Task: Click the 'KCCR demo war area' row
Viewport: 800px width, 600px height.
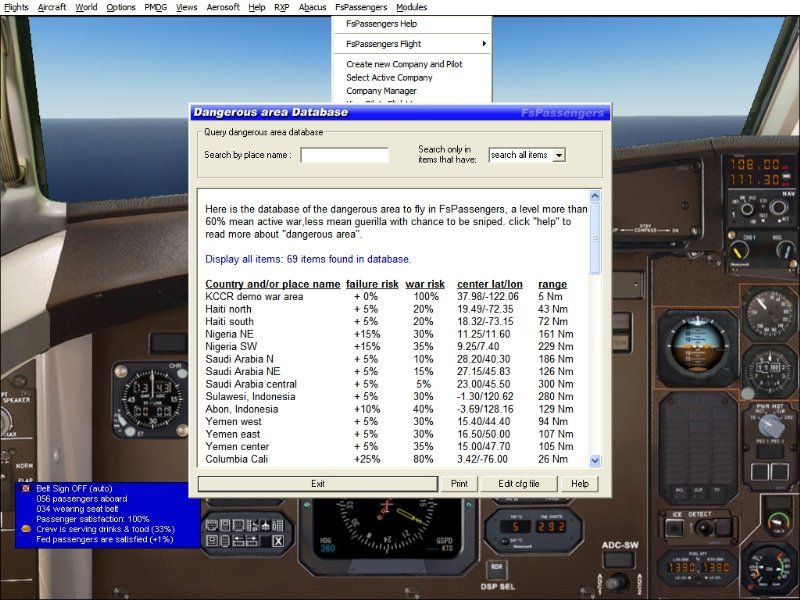Action: (x=389, y=296)
